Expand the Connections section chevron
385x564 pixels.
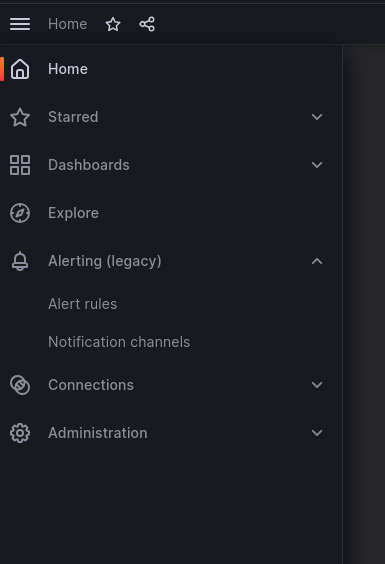point(317,385)
